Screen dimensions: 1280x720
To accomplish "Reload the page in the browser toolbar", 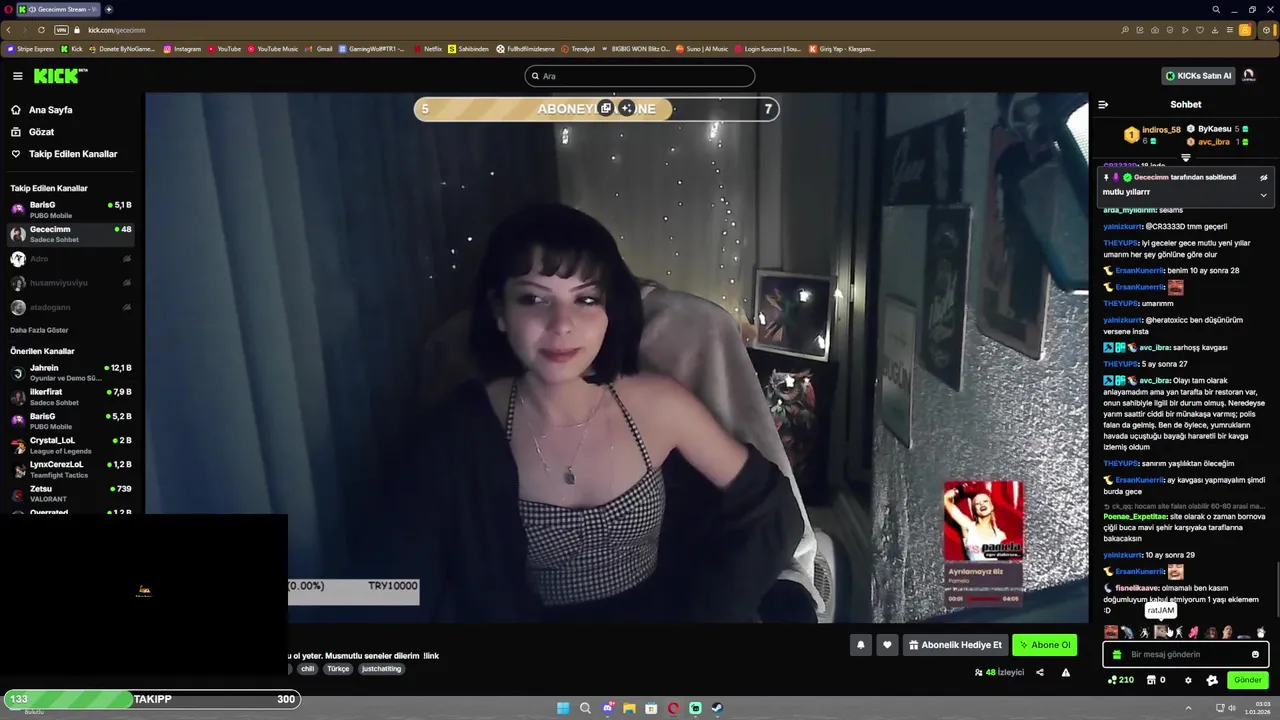I will pos(41,30).
